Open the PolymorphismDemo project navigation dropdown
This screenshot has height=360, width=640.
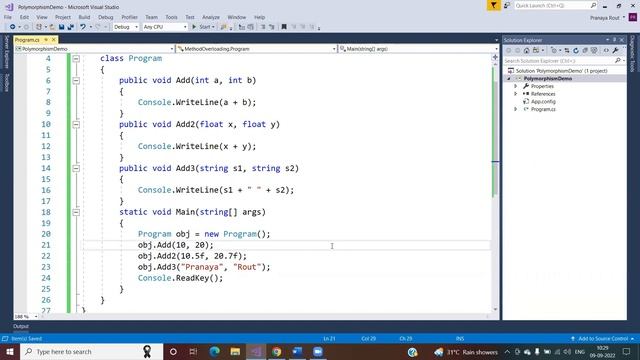point(94,49)
